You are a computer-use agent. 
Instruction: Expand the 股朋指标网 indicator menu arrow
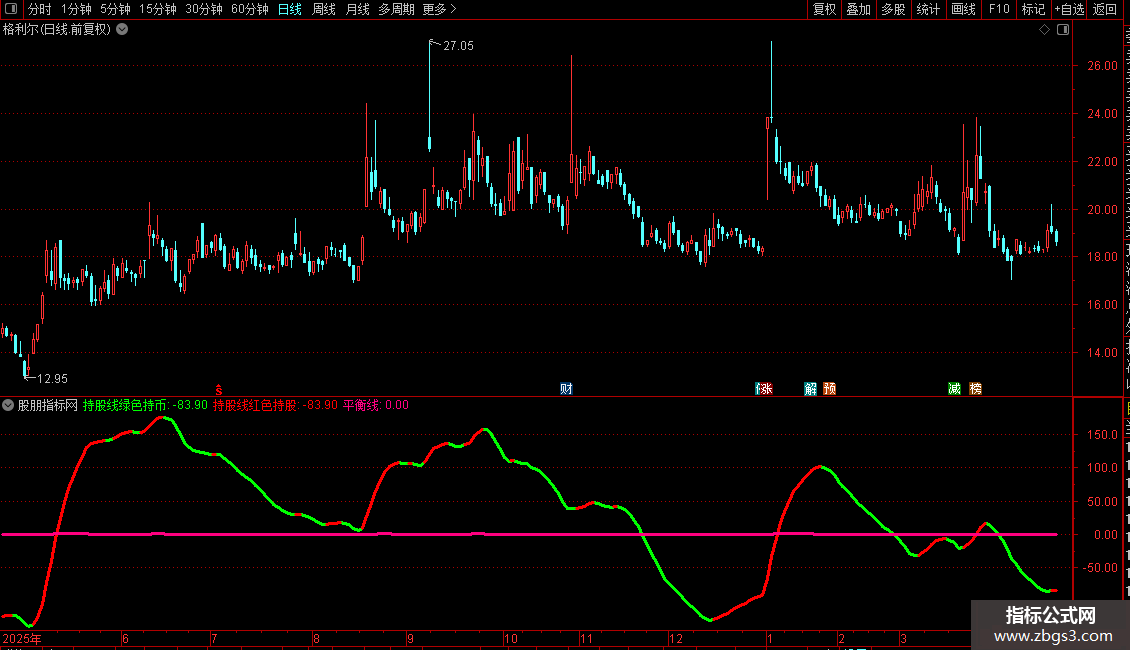click(8, 405)
